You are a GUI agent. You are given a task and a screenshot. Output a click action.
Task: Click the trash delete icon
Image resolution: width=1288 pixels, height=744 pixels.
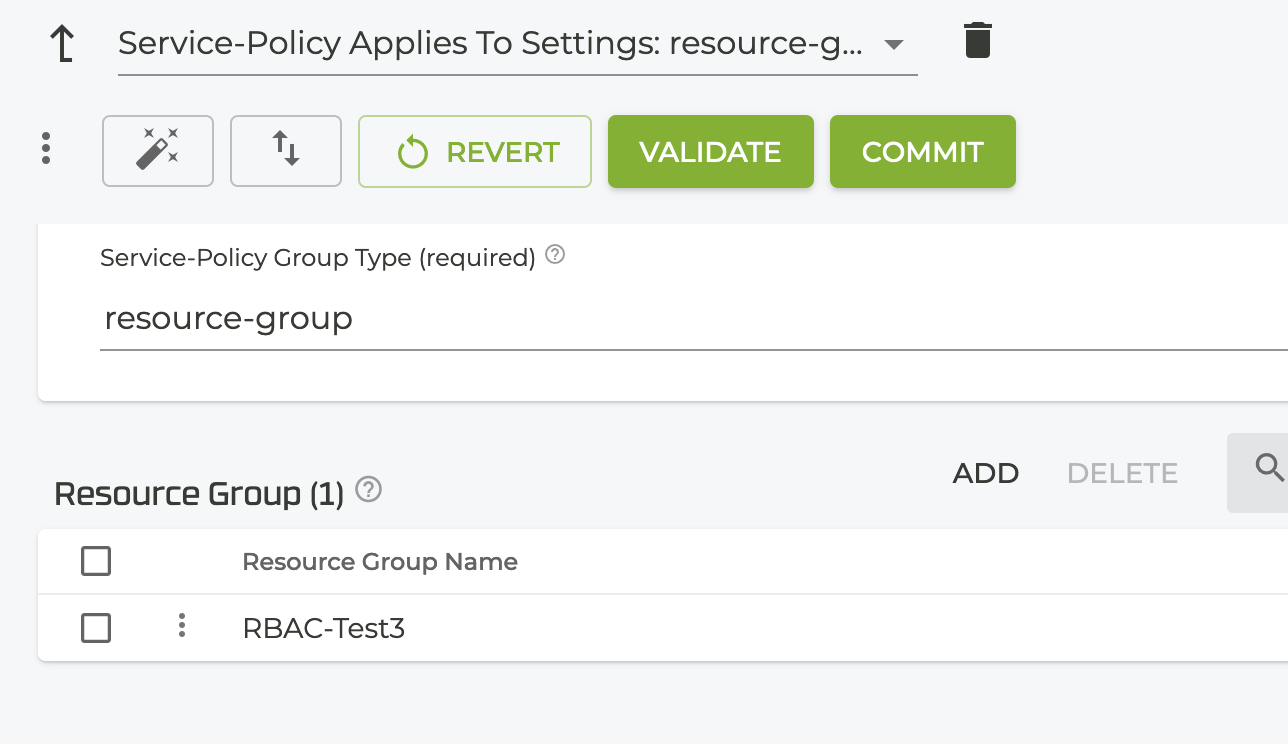(977, 41)
